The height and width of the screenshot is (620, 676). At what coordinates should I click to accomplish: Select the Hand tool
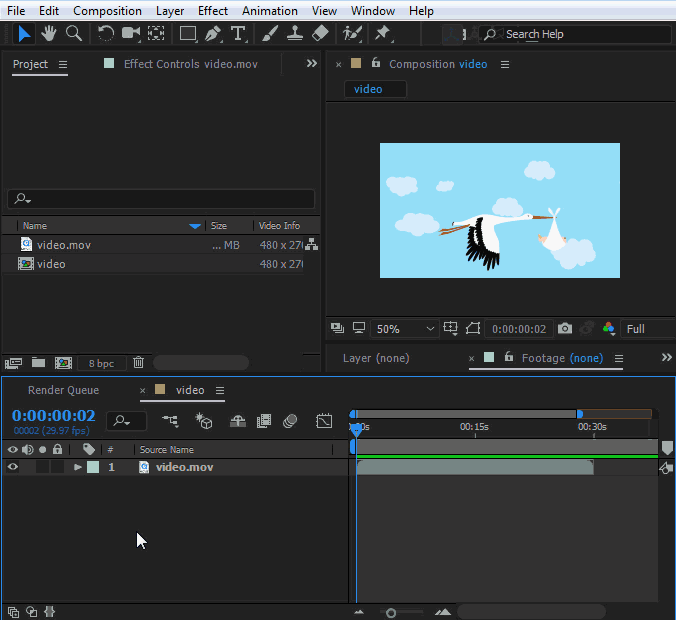[x=49, y=34]
